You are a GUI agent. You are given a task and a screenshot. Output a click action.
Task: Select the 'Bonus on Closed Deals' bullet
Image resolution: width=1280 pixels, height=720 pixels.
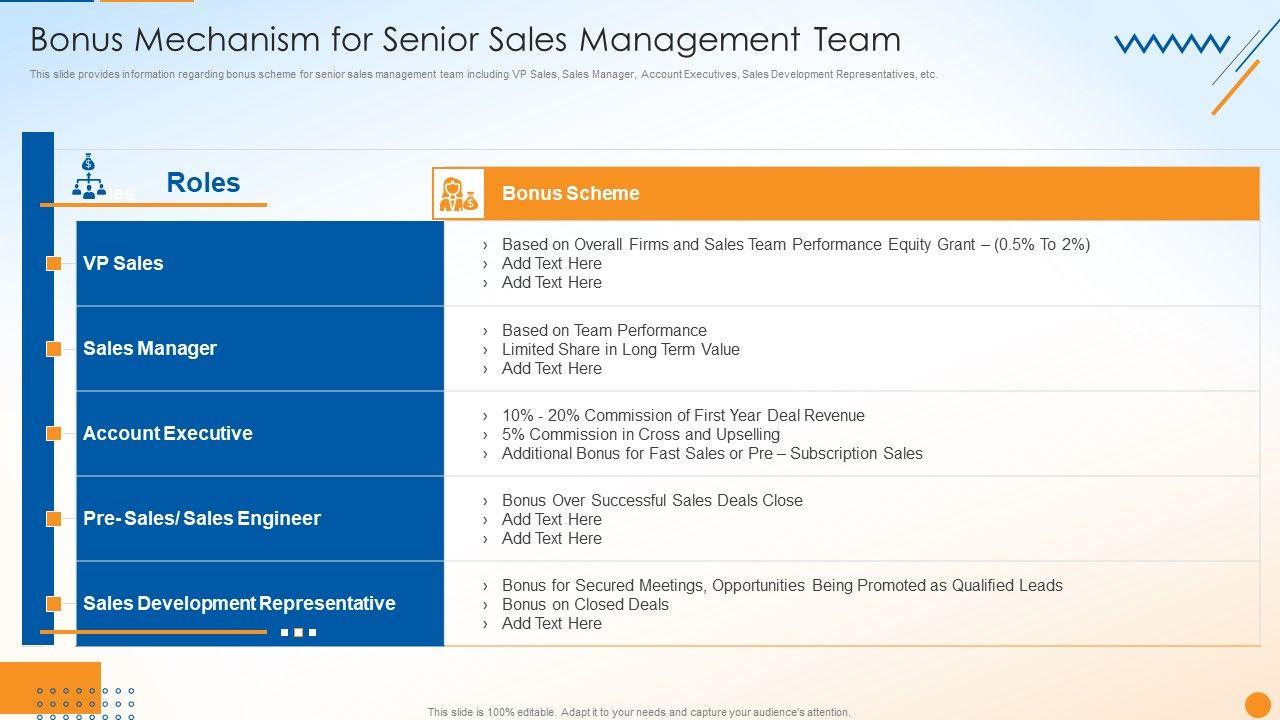pos(585,605)
